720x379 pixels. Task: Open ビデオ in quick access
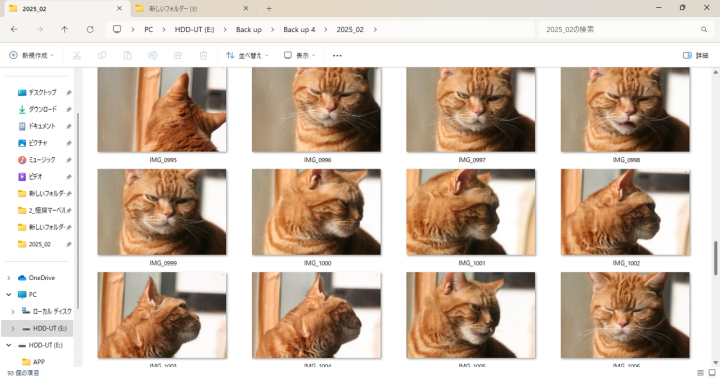[35, 176]
